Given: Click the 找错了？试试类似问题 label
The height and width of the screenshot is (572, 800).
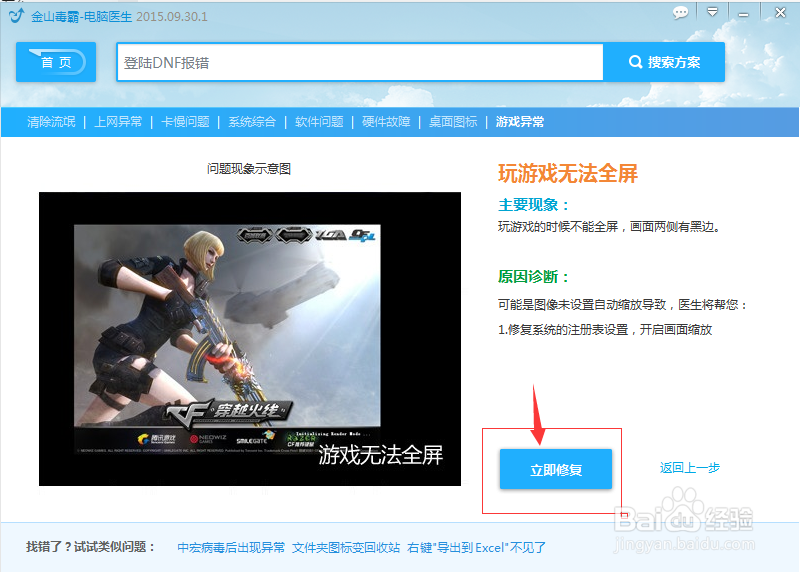Looking at the screenshot, I should point(90,547).
